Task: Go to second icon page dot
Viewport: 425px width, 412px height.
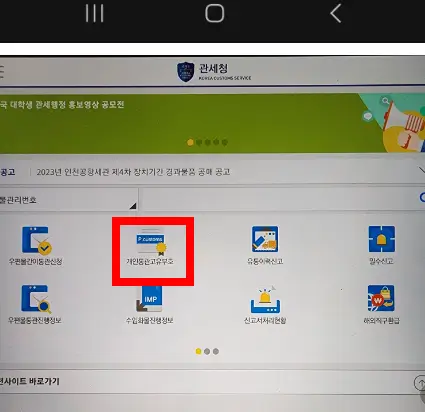Action: pyautogui.click(x=207, y=351)
